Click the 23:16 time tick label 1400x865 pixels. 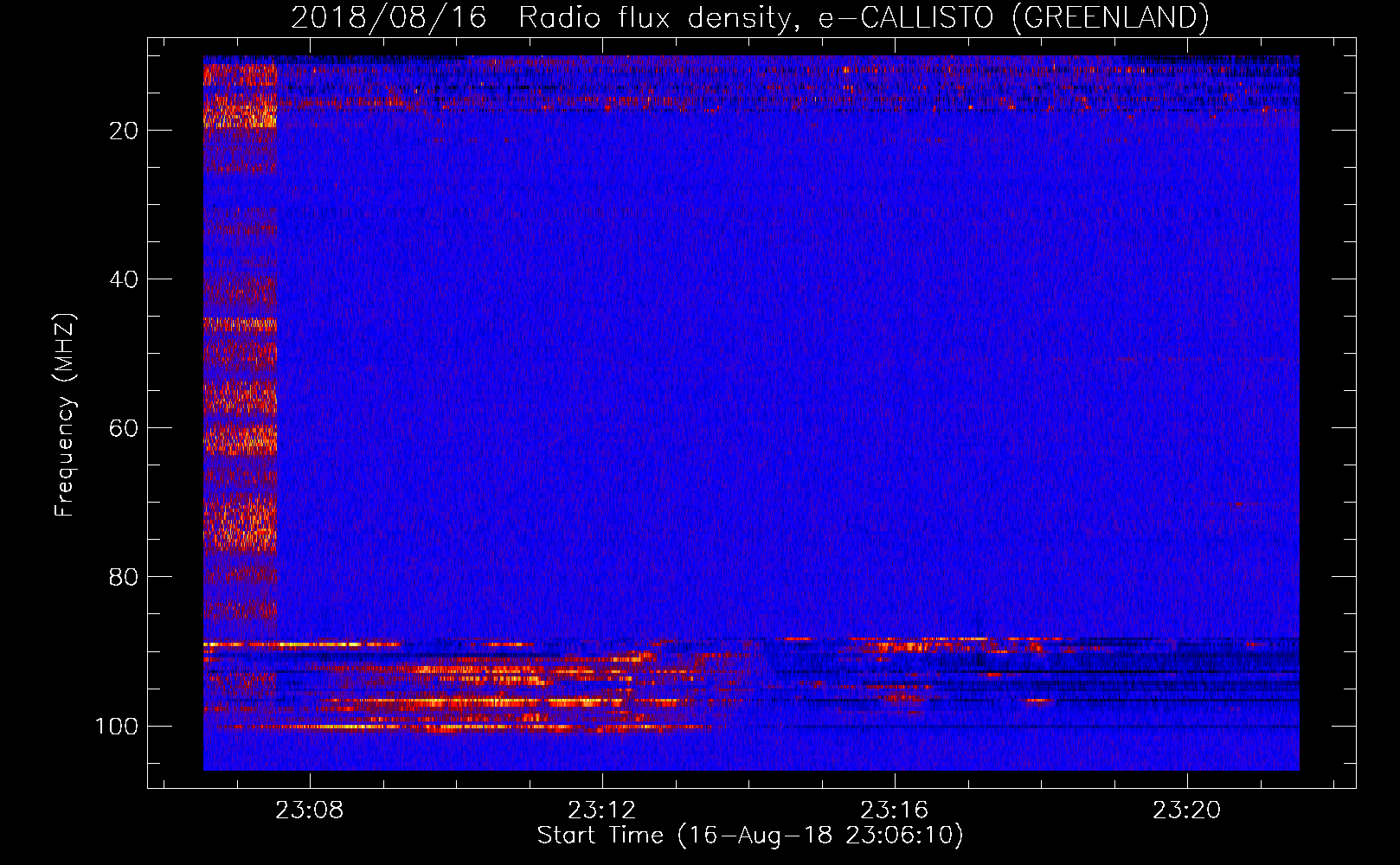pos(895,811)
